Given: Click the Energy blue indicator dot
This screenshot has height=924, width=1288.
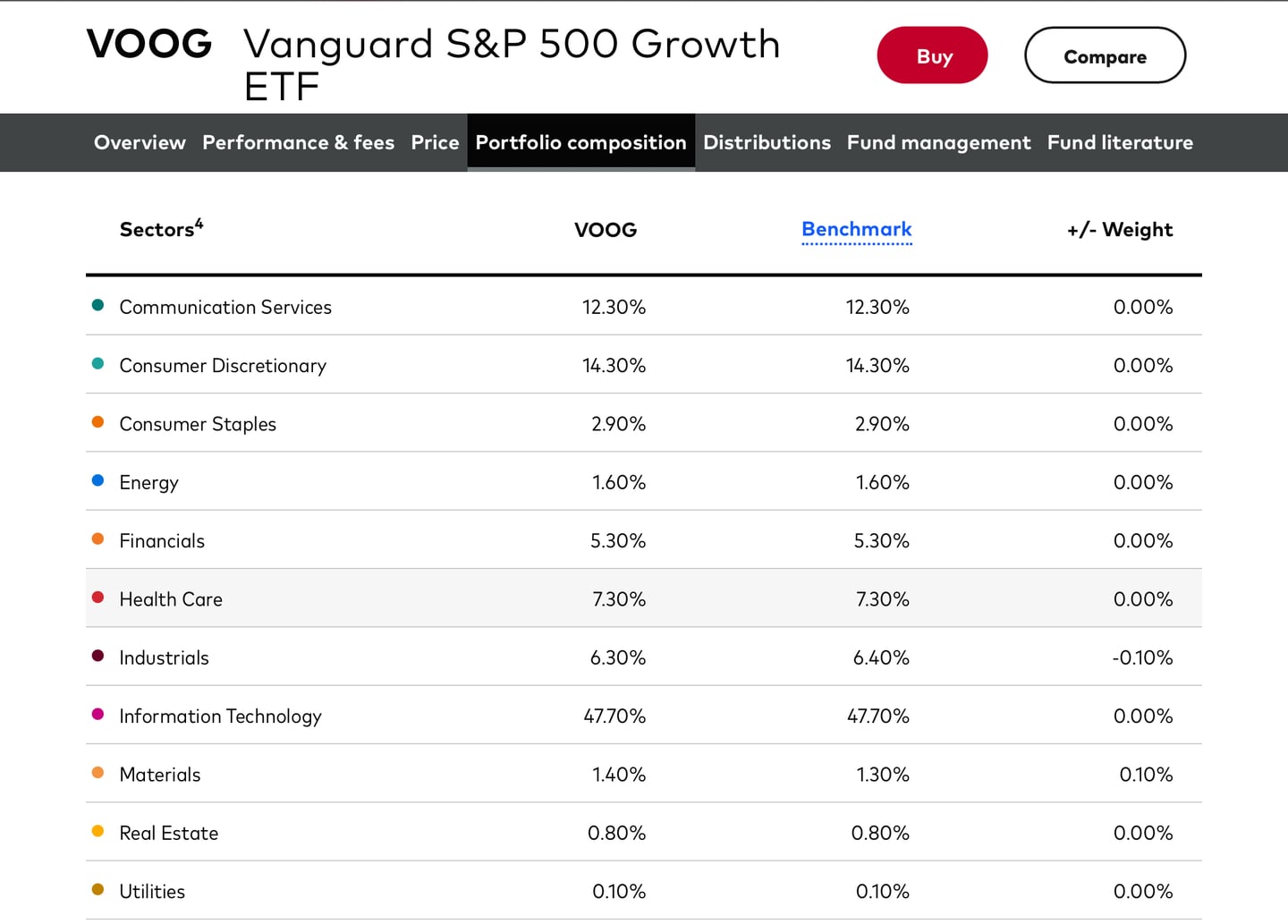Looking at the screenshot, I should (x=97, y=479).
